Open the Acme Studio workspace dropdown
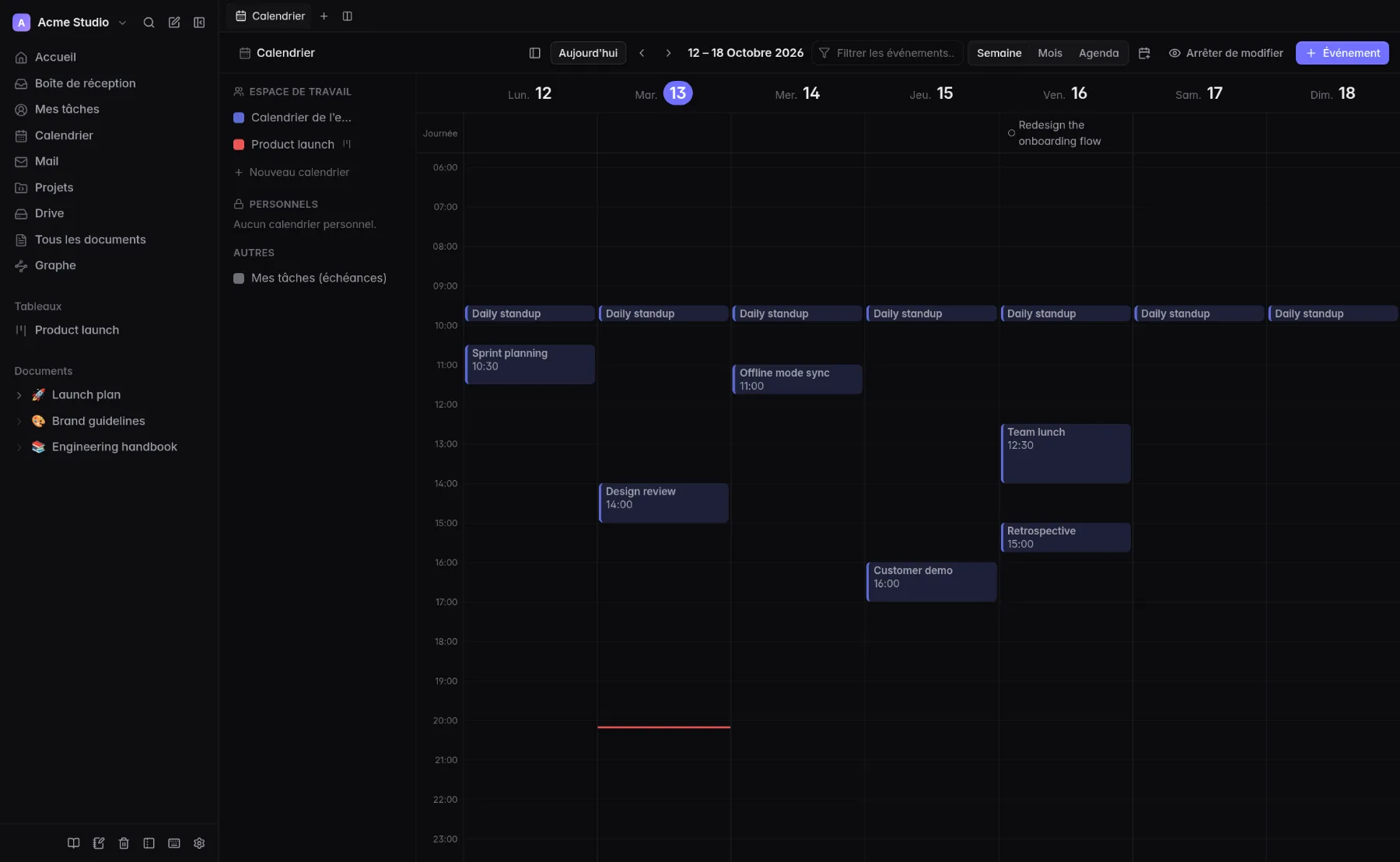The height and width of the screenshot is (862, 1400). pos(70,23)
